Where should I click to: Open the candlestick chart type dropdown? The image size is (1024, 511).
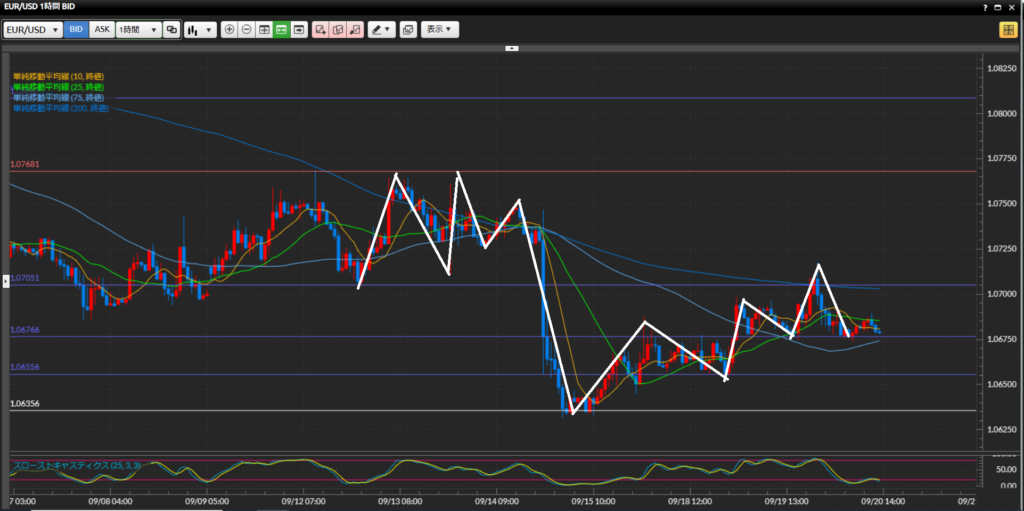[200, 30]
